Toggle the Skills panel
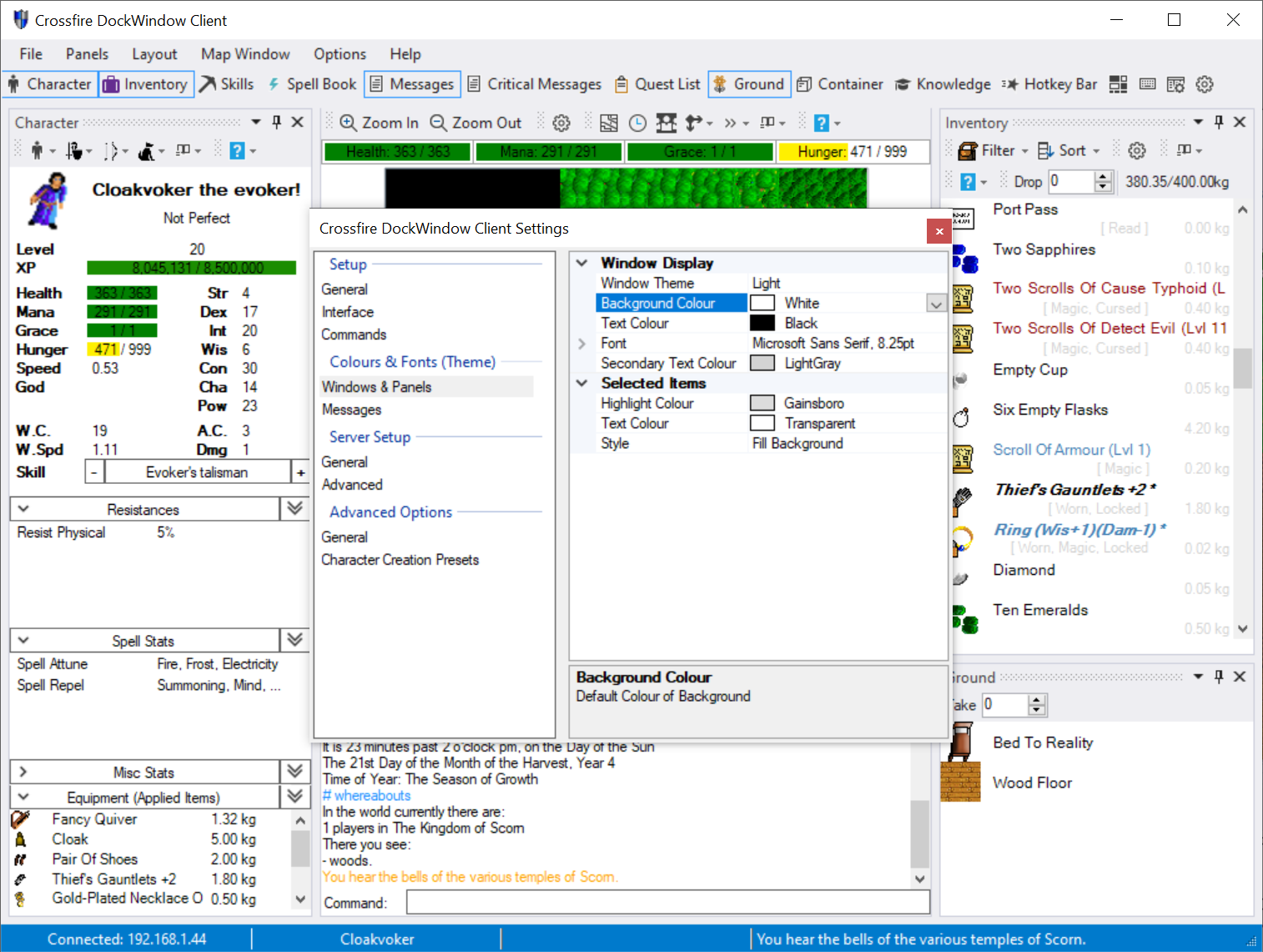The width and height of the screenshot is (1263, 952). click(x=227, y=84)
